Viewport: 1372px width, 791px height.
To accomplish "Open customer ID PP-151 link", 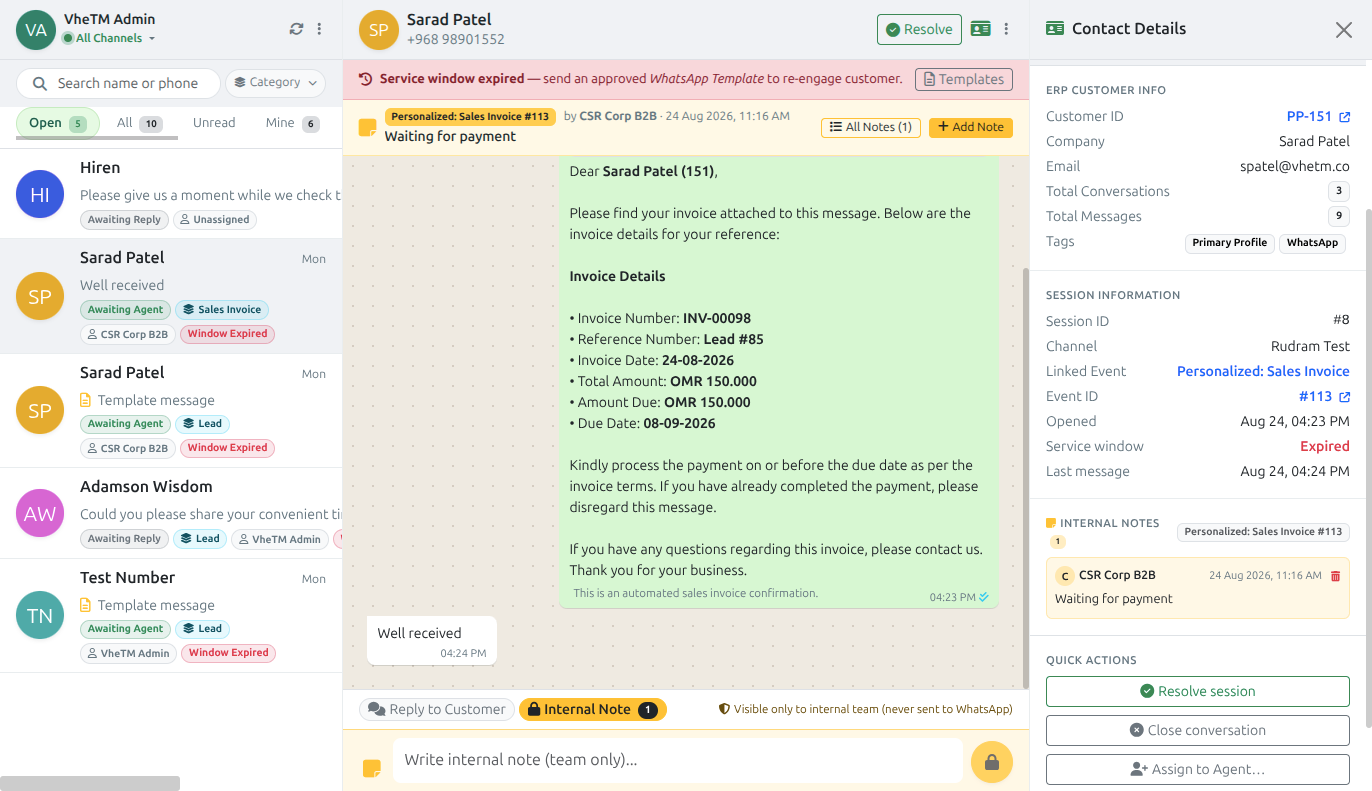I will click(x=1309, y=116).
